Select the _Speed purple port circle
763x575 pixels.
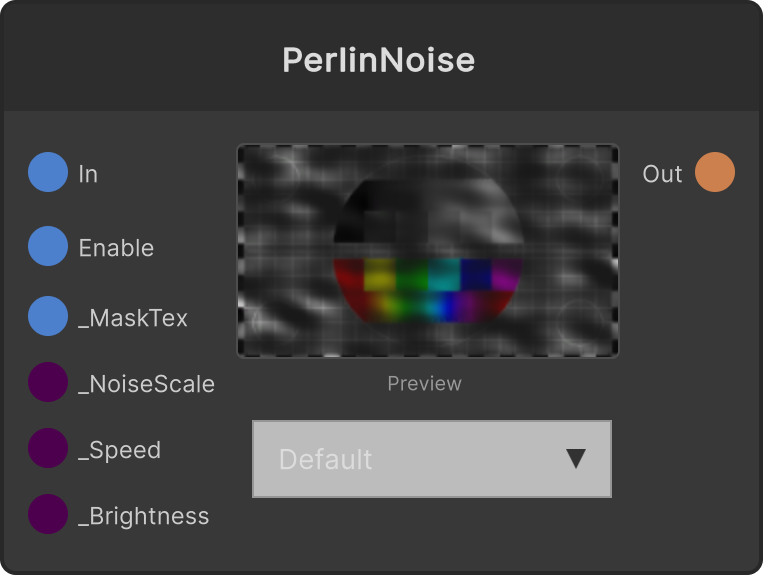[x=48, y=448]
